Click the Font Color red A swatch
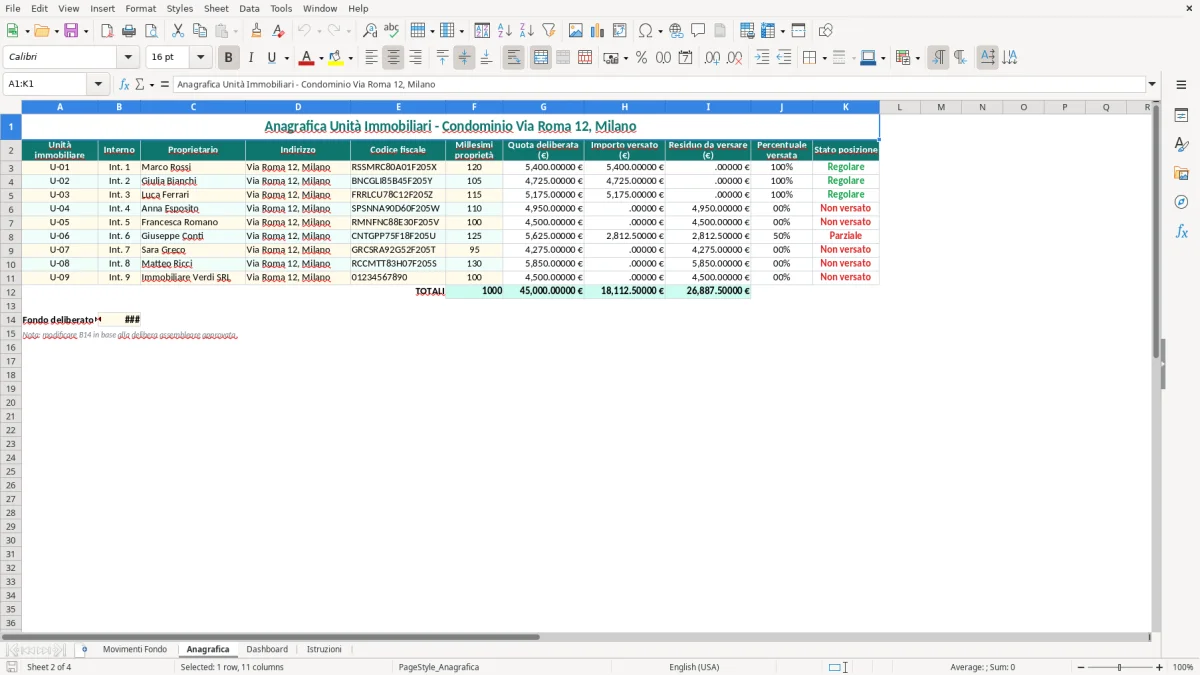Viewport: 1200px width, 675px height. click(x=307, y=58)
